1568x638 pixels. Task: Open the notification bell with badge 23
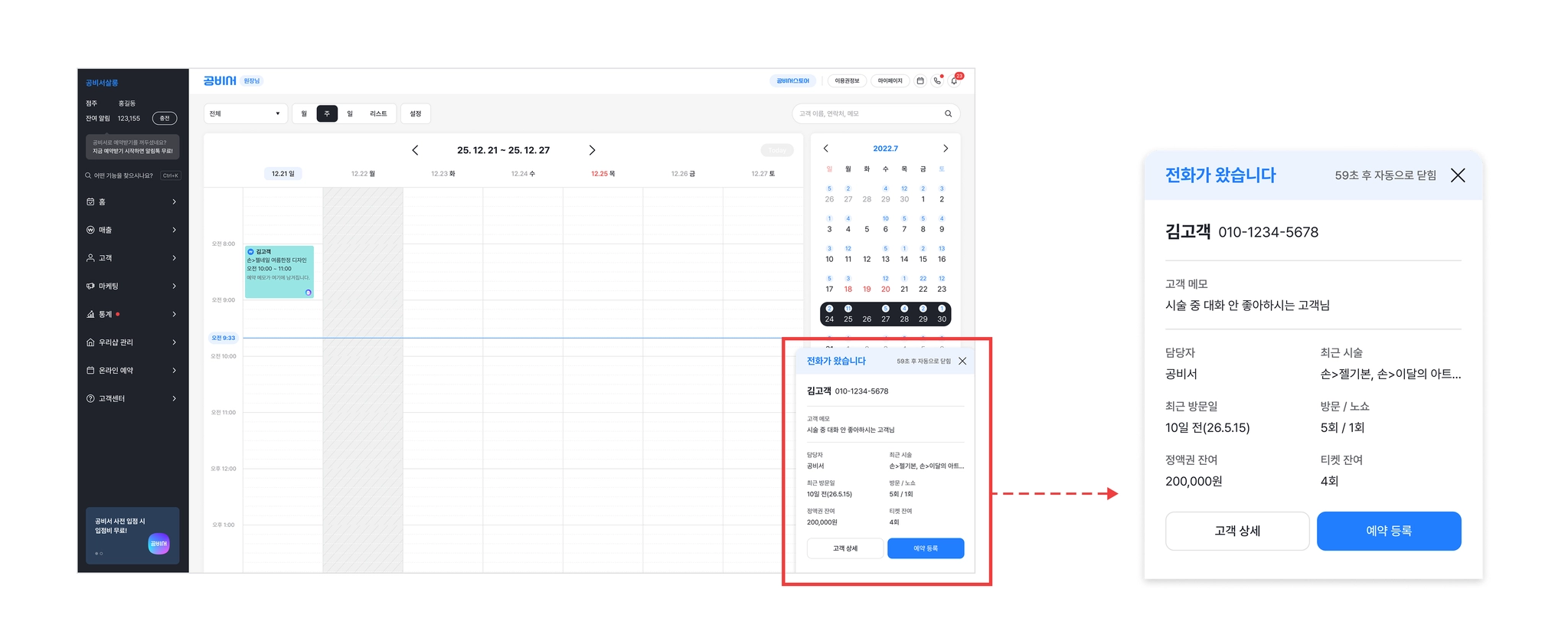(x=954, y=80)
